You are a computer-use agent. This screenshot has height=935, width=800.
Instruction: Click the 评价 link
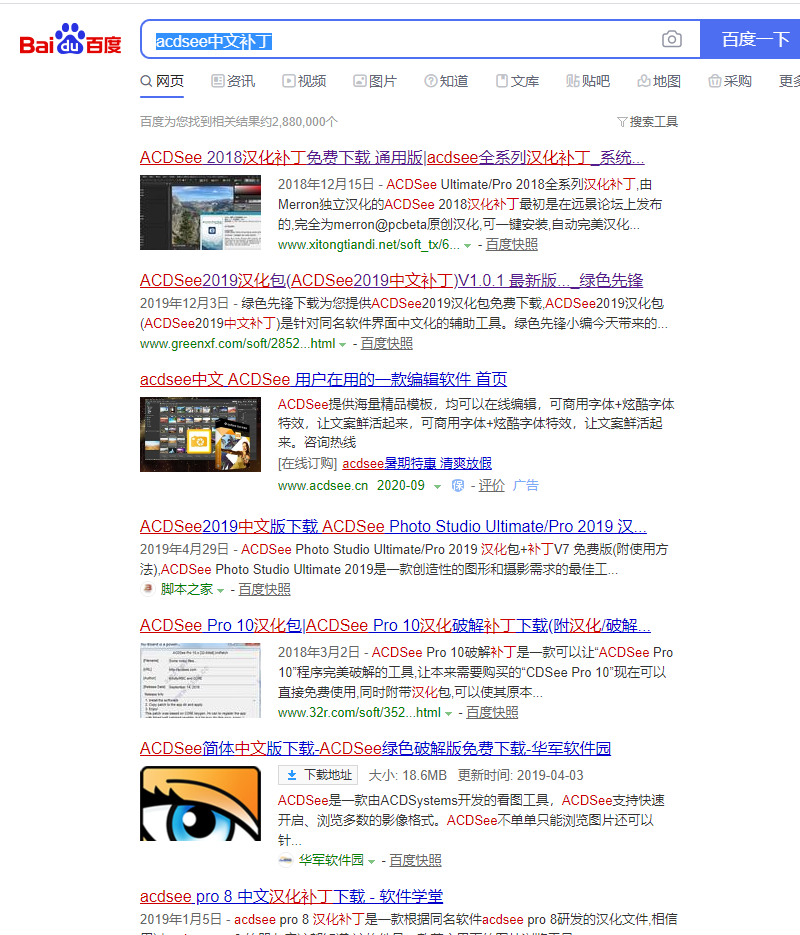[x=491, y=485]
